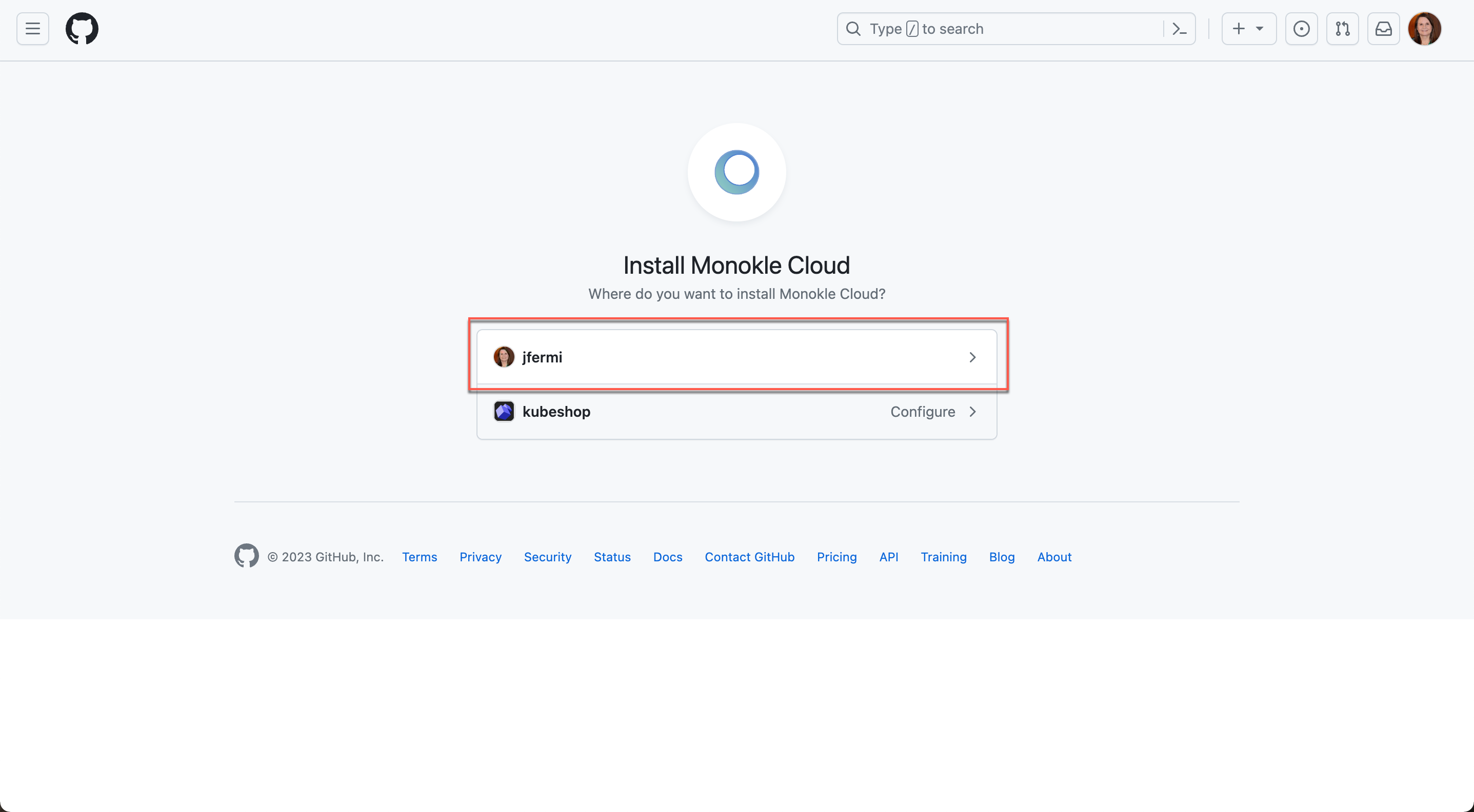Click the chevron on jfermi row
Viewport: 1474px width, 812px height.
972,357
